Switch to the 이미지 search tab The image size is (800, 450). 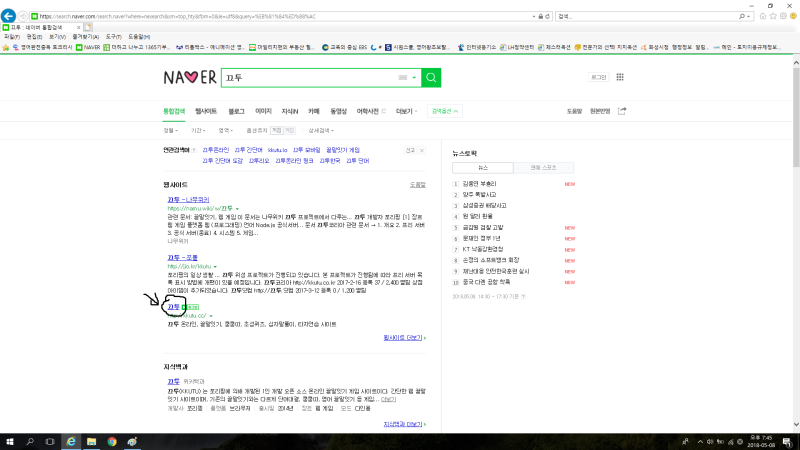pos(263,111)
